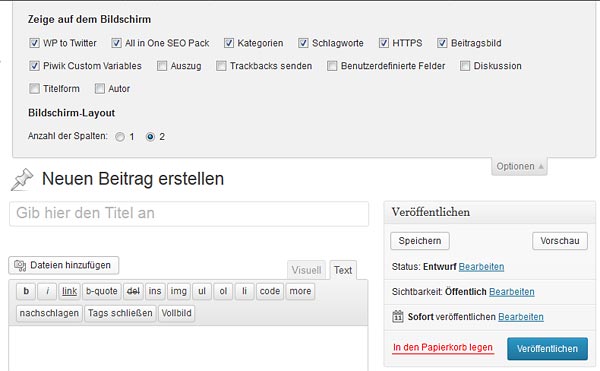Collapse the Optionen screen options tab
Image resolution: width=600 pixels, height=371 pixels.
519,166
